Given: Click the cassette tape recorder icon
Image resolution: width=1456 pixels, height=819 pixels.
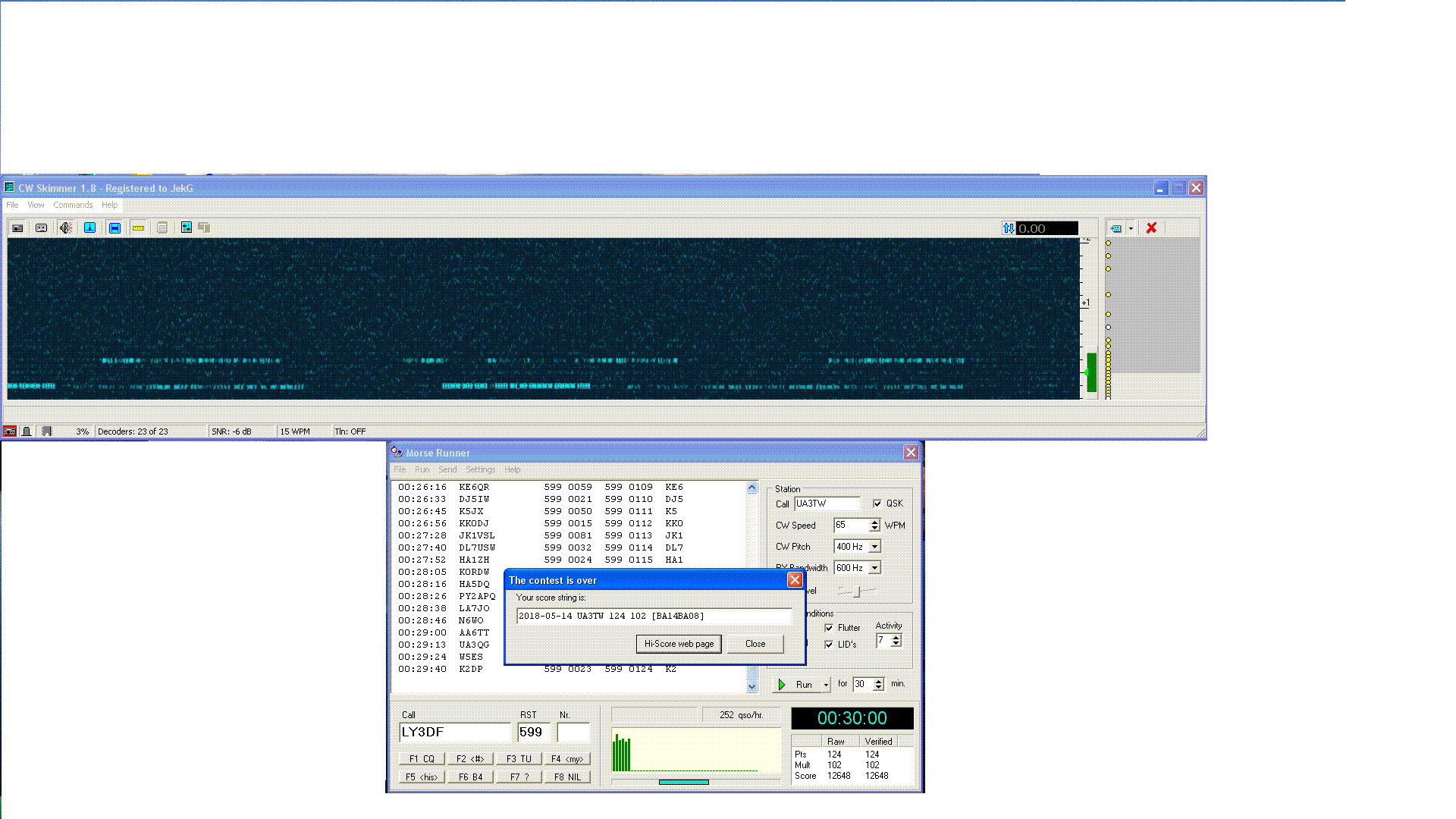Looking at the screenshot, I should (42, 227).
